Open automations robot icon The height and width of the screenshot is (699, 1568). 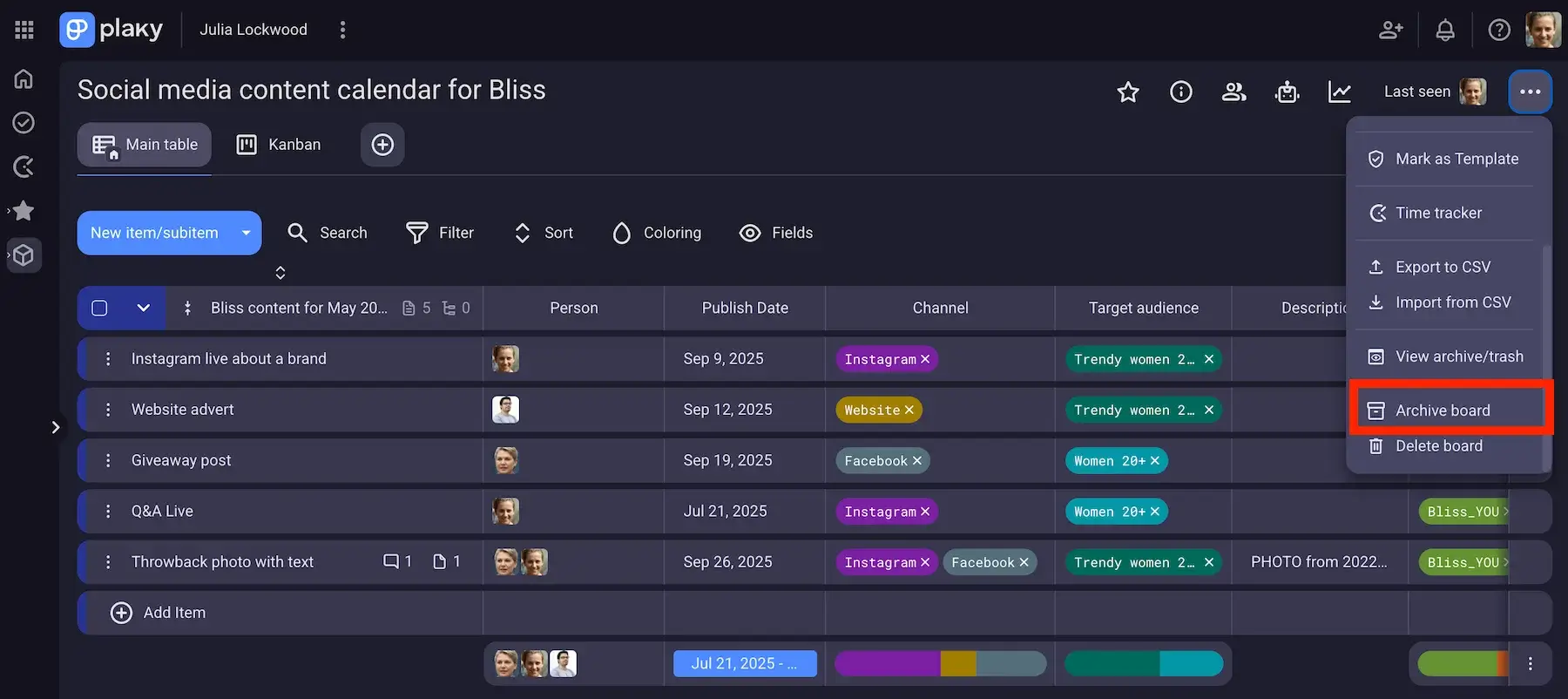pyautogui.click(x=1287, y=92)
